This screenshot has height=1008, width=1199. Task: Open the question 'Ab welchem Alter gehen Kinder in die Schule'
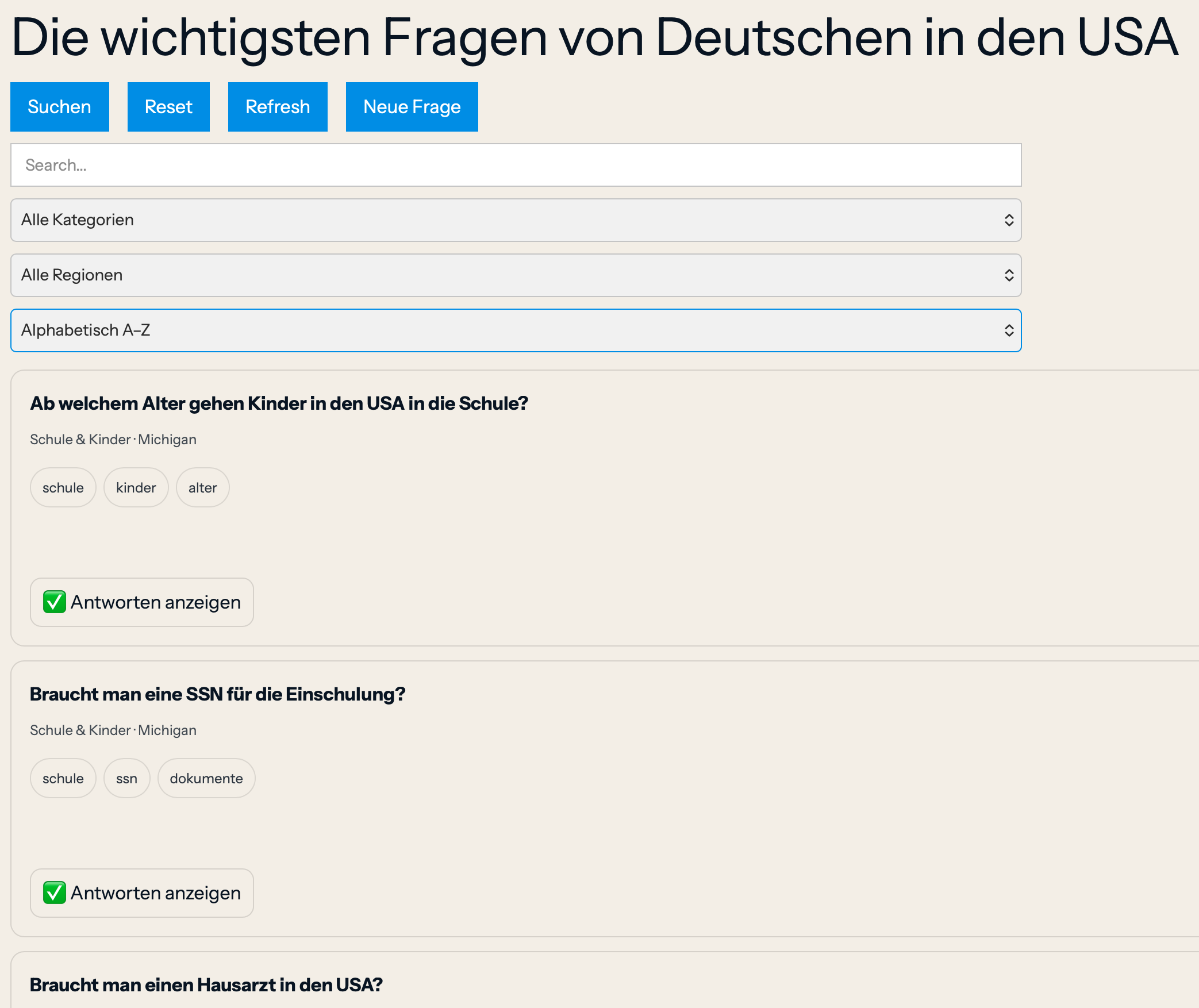point(278,403)
